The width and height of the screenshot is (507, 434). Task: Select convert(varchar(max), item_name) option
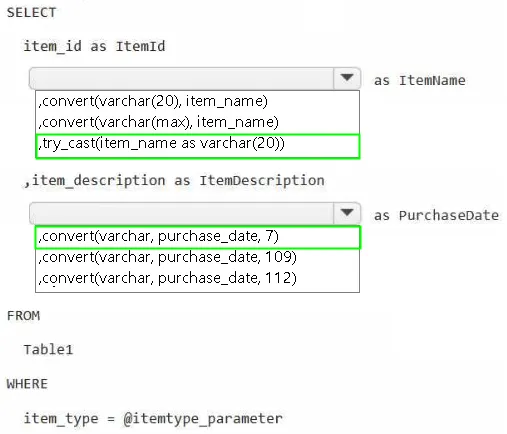(x=197, y=122)
